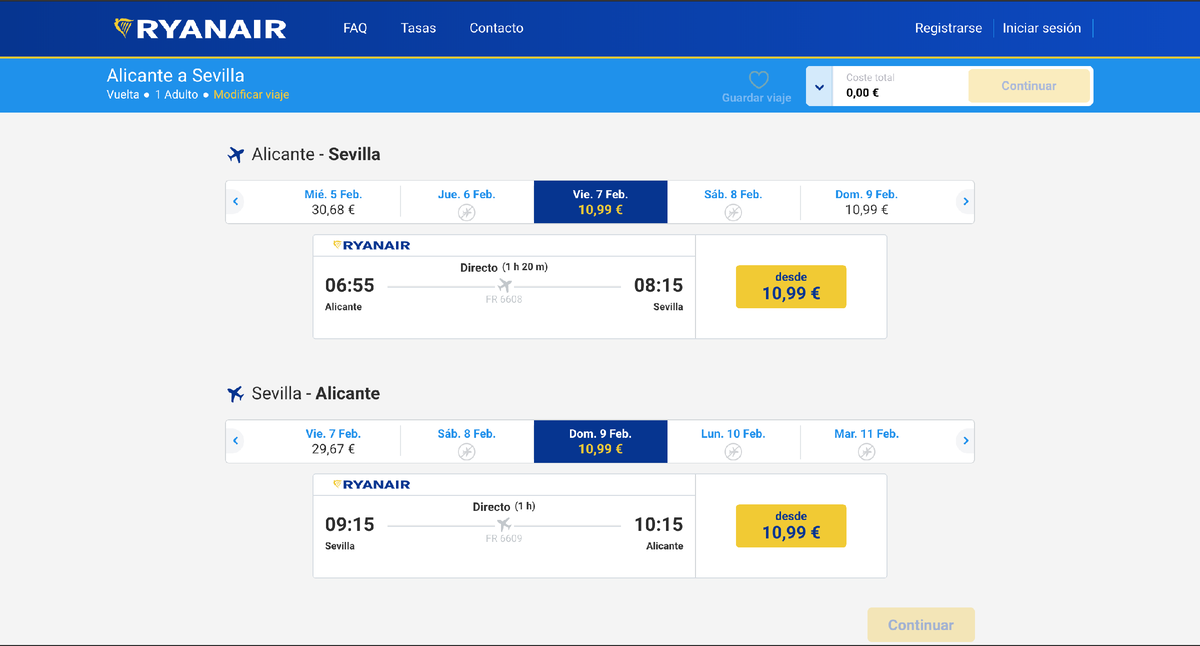Click the no-flight icon under Lun. 10 Feb.
The image size is (1200, 646).
733,452
